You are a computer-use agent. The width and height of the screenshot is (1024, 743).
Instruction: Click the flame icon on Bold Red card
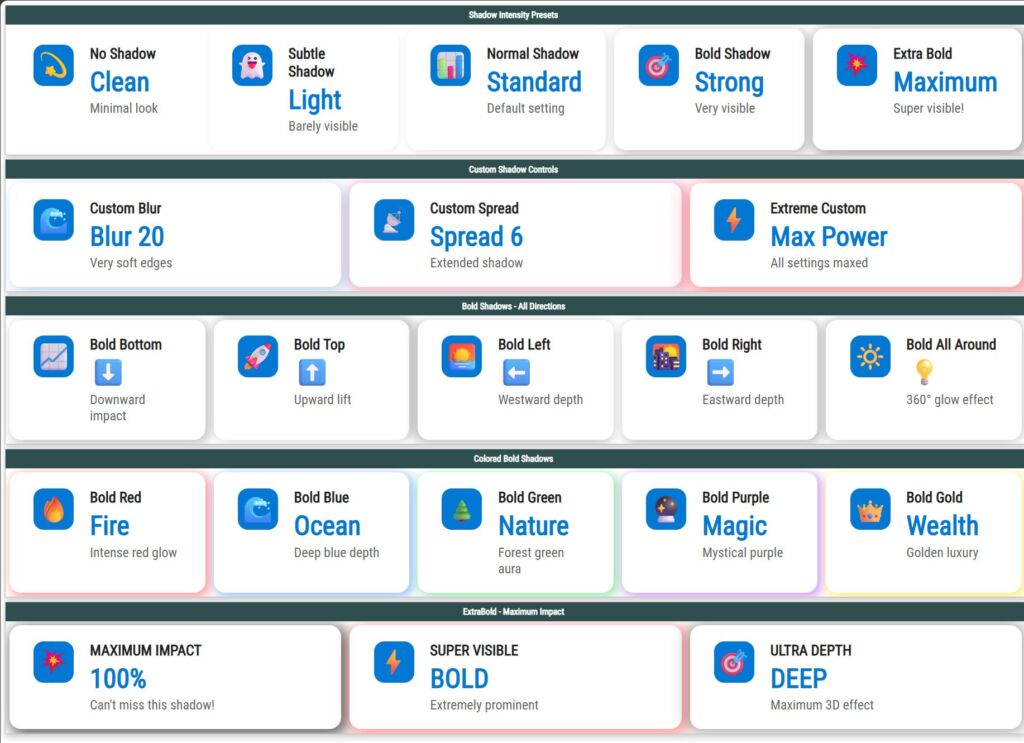pyautogui.click(x=54, y=509)
